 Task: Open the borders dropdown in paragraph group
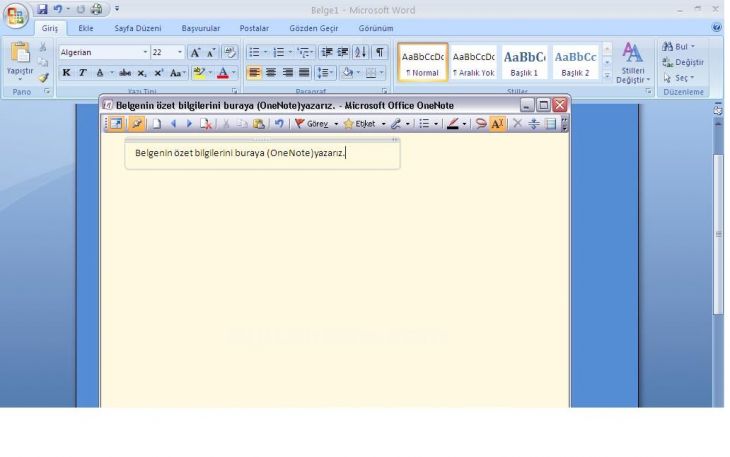coord(381,73)
